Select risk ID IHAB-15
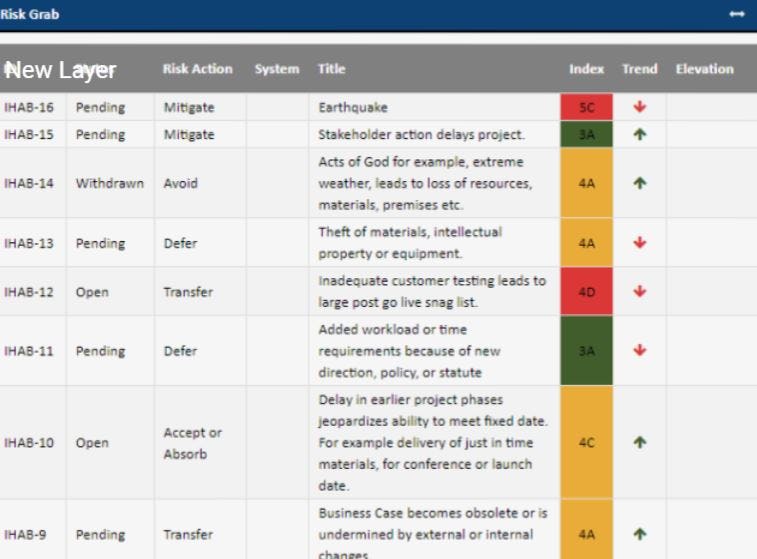 click(29, 135)
